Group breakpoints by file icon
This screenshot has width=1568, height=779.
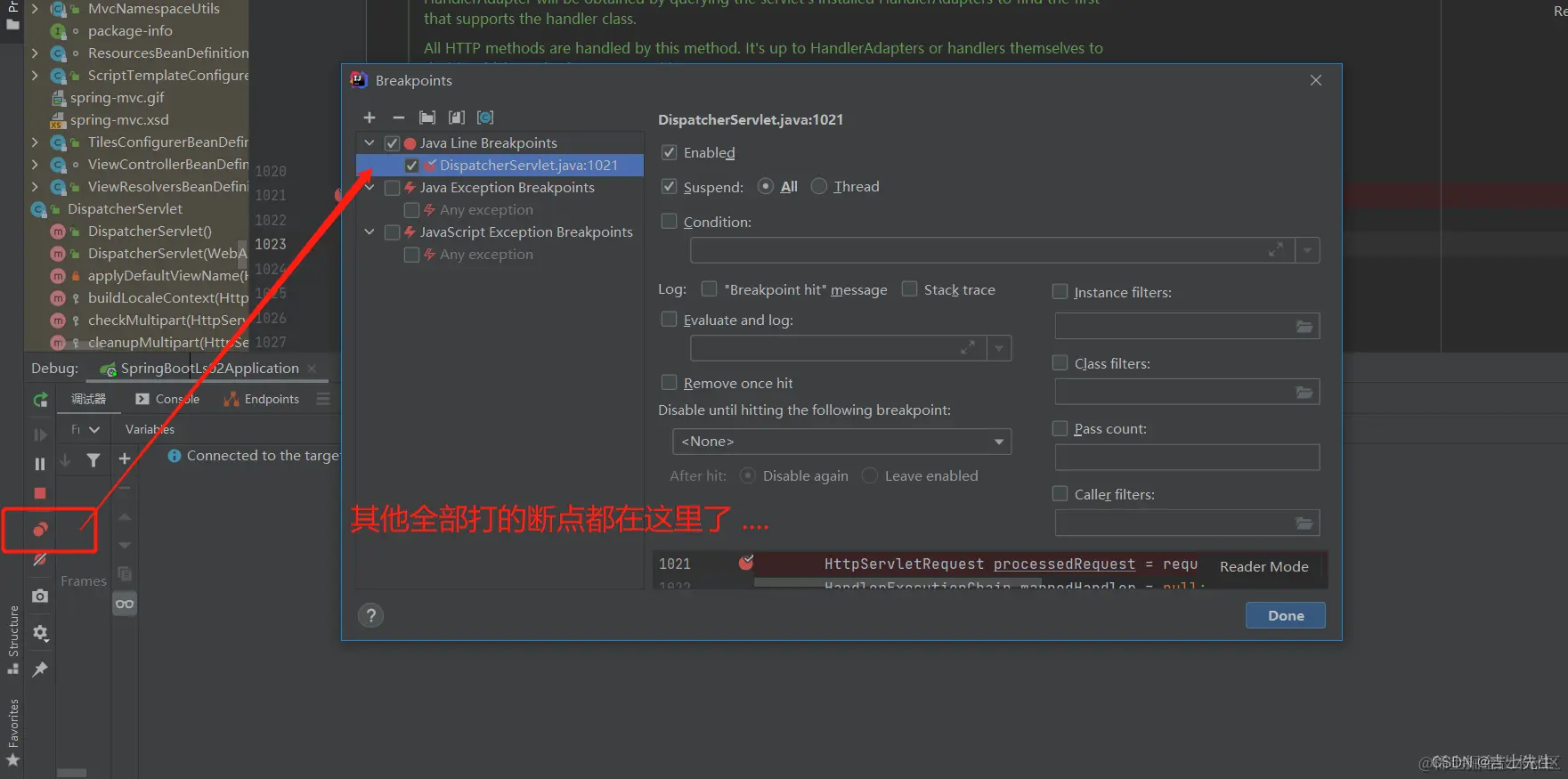point(457,118)
